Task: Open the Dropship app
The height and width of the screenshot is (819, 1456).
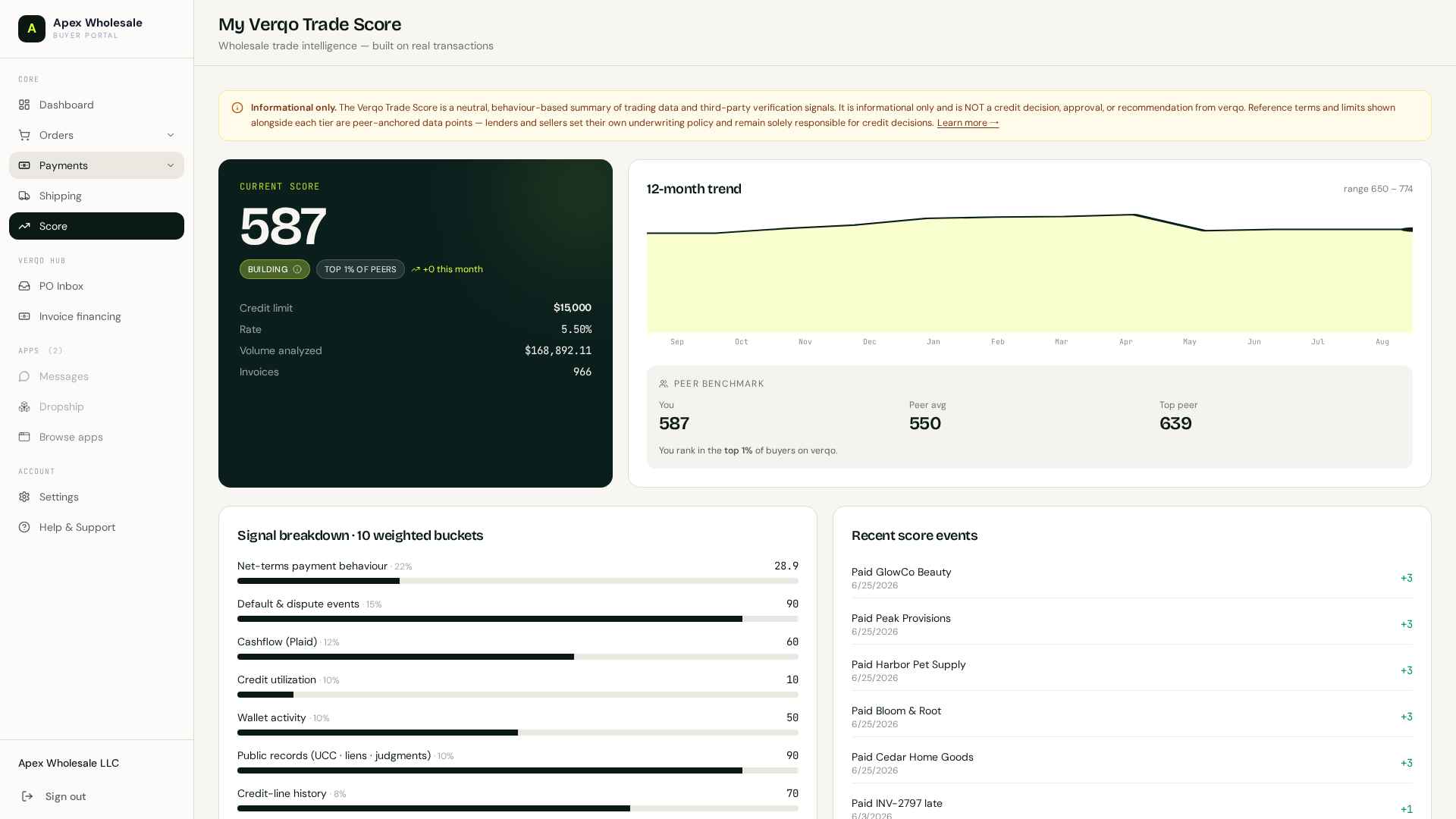Action: 96,406
